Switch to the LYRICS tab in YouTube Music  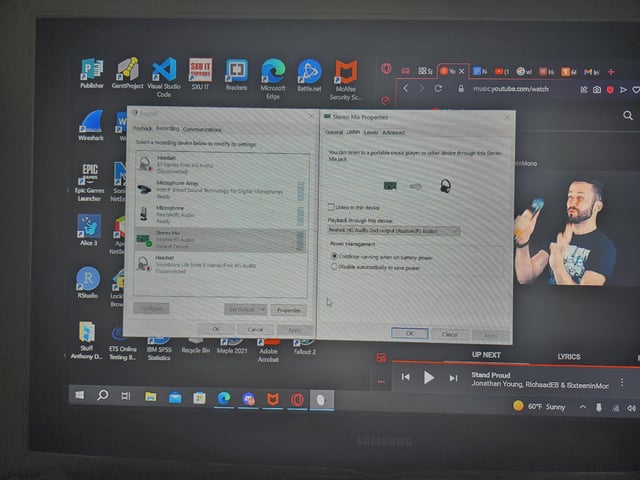tap(569, 356)
